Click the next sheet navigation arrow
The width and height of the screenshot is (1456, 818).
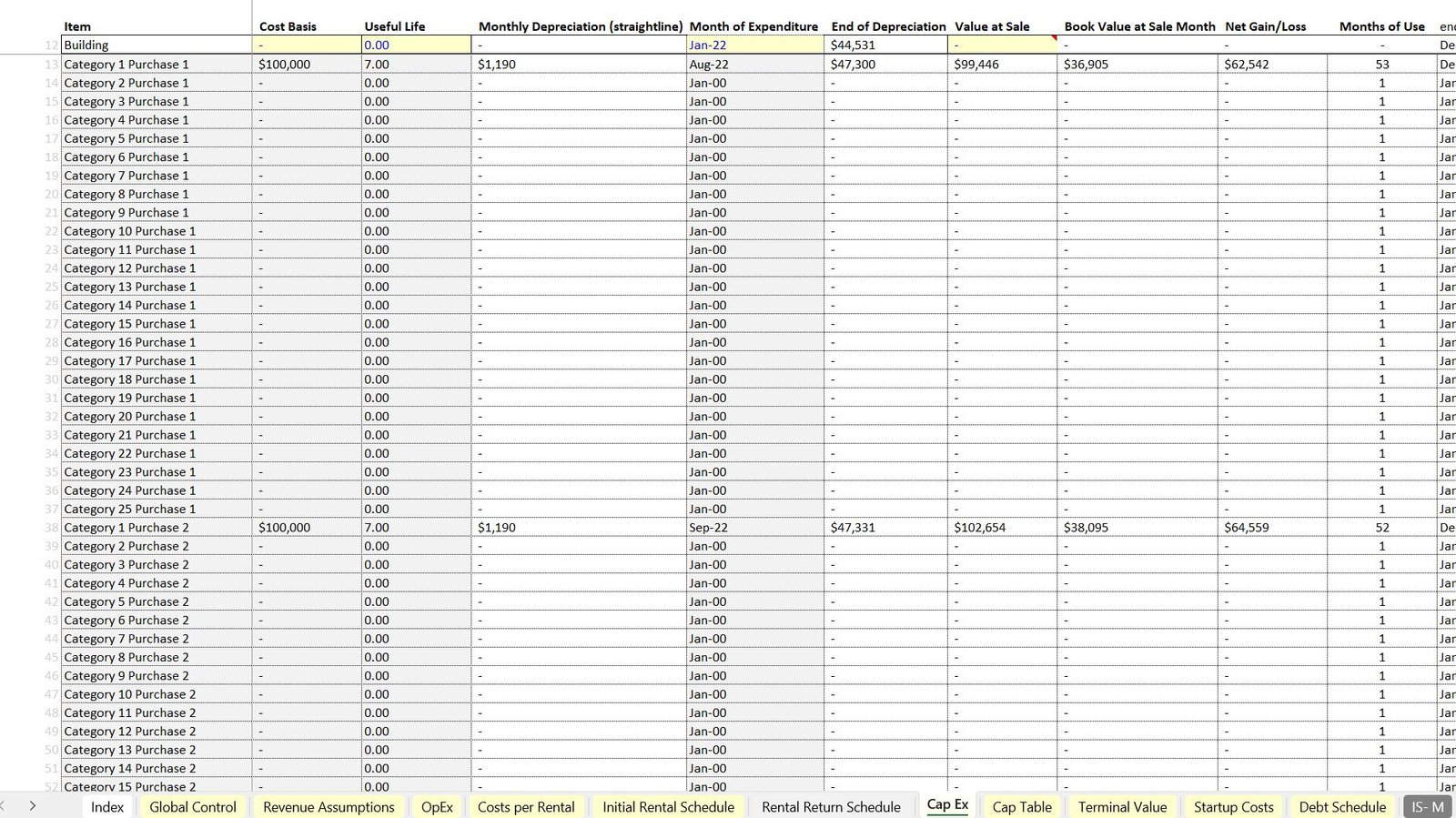pyautogui.click(x=33, y=806)
